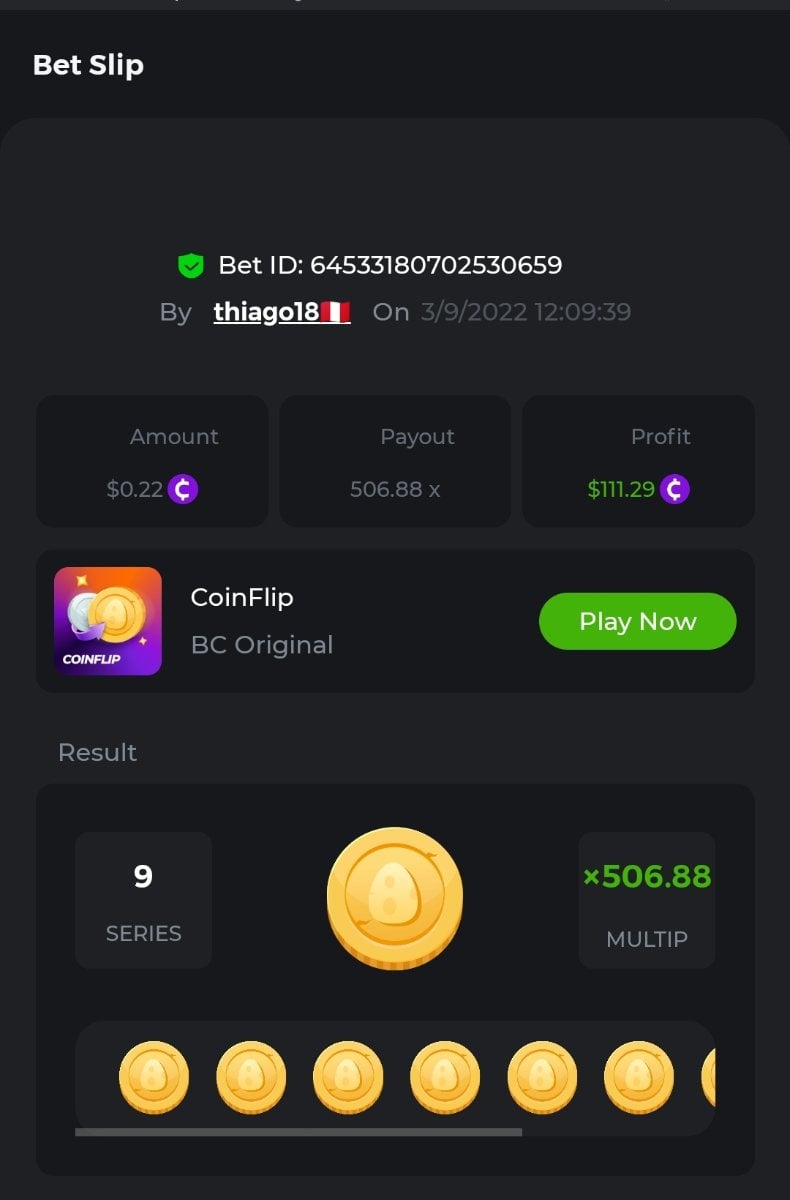Select the fifth coin in the series row

tap(542, 1078)
